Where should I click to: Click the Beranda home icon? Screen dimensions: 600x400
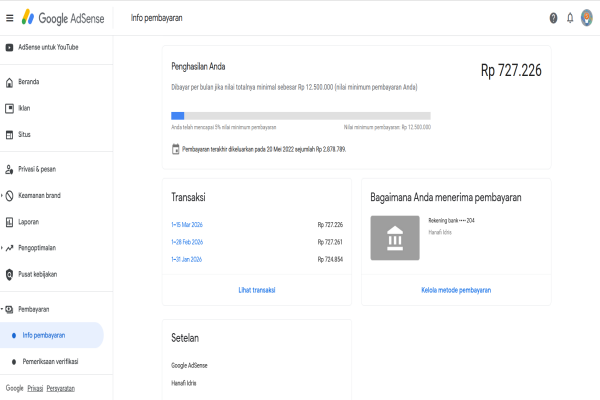pyautogui.click(x=10, y=81)
